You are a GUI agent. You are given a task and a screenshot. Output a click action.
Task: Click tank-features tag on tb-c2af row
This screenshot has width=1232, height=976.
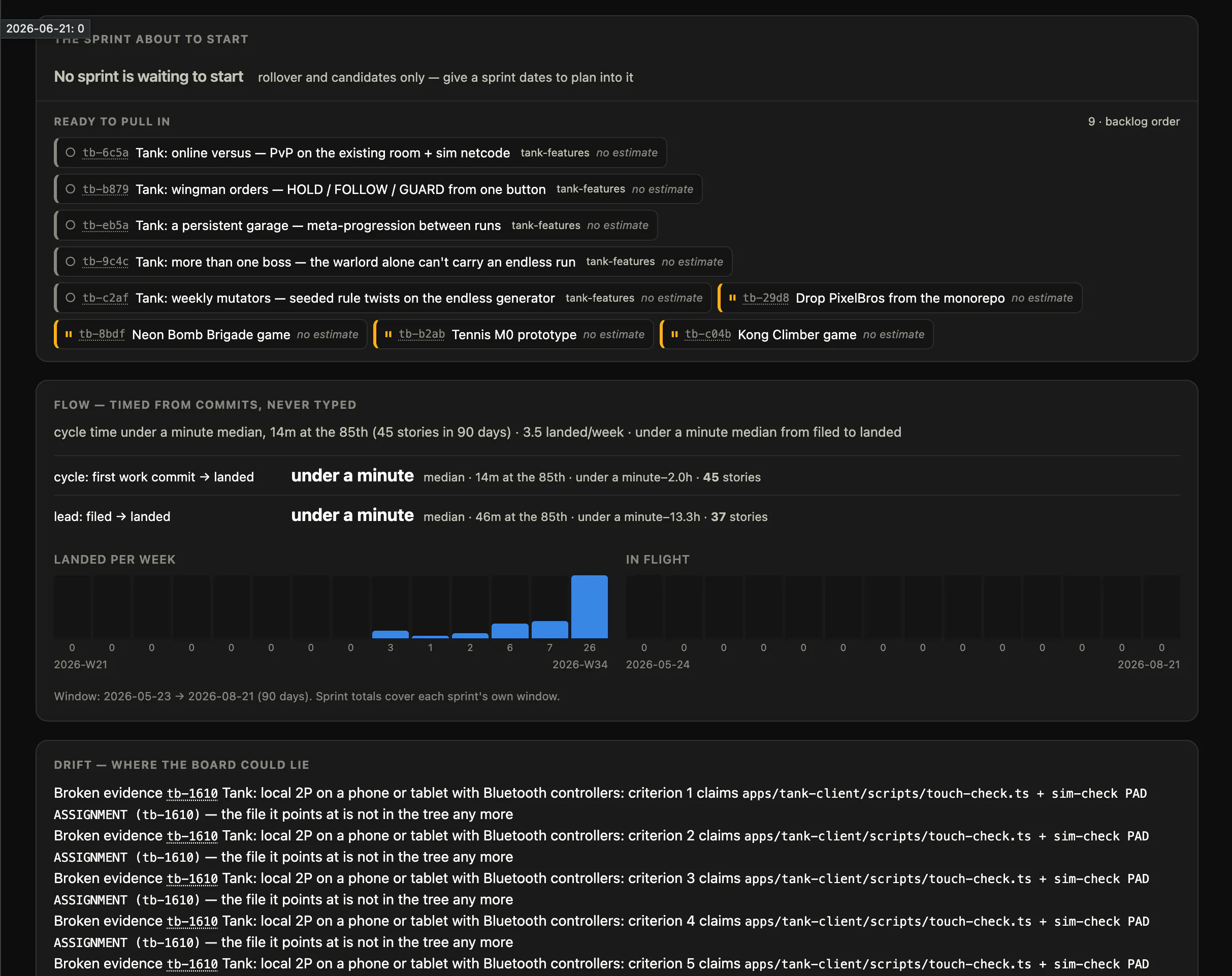[600, 298]
